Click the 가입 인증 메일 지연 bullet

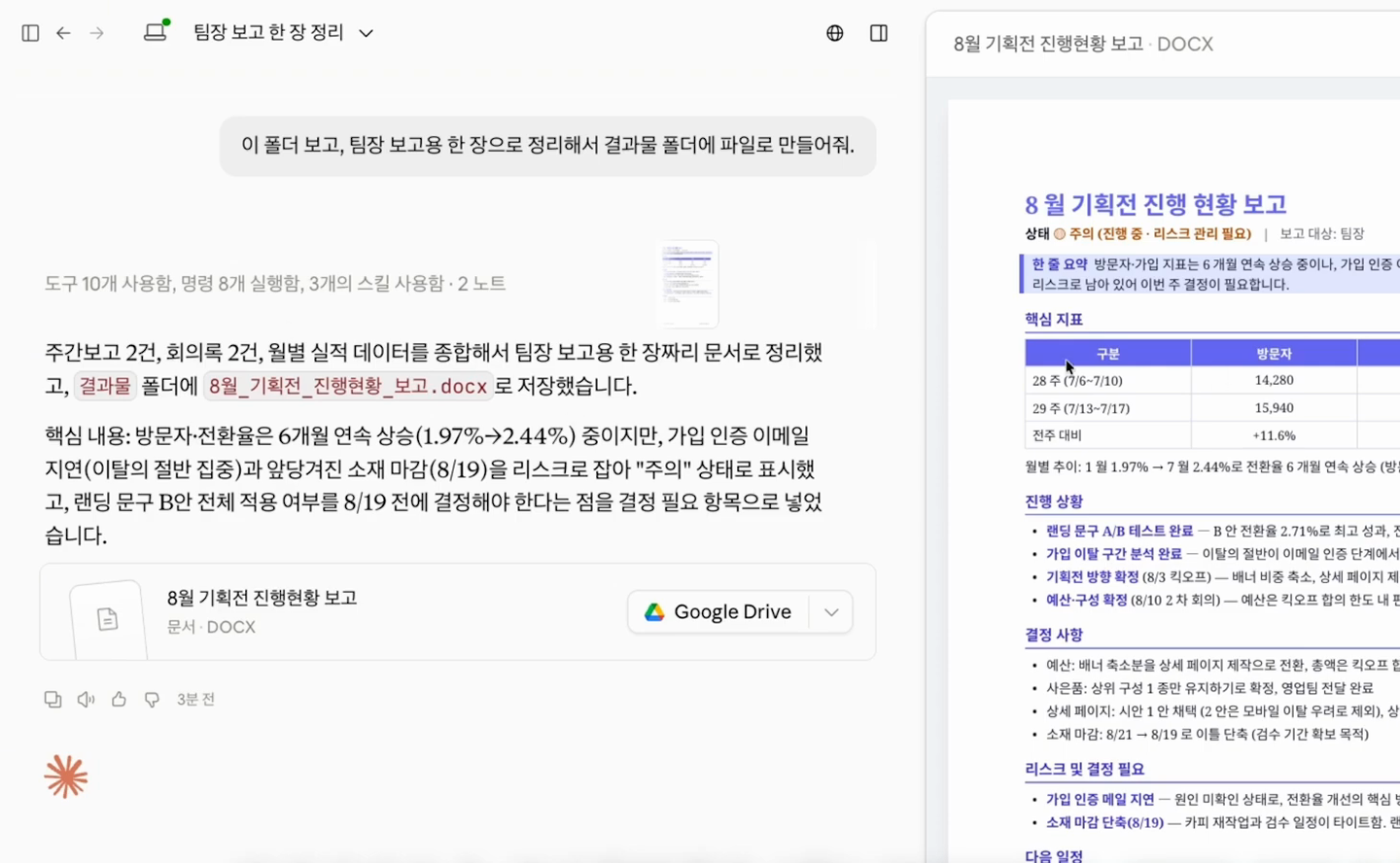pos(1100,800)
